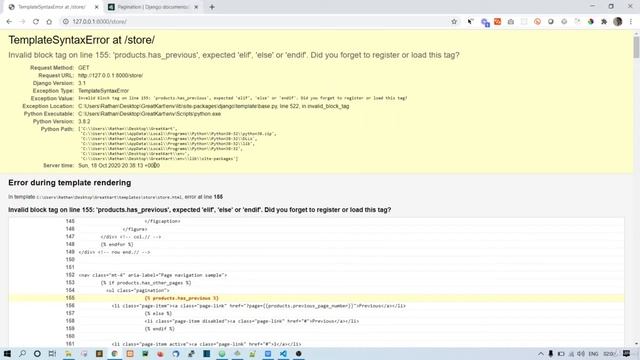Click the page vertical scrollbar thumb

636,47
